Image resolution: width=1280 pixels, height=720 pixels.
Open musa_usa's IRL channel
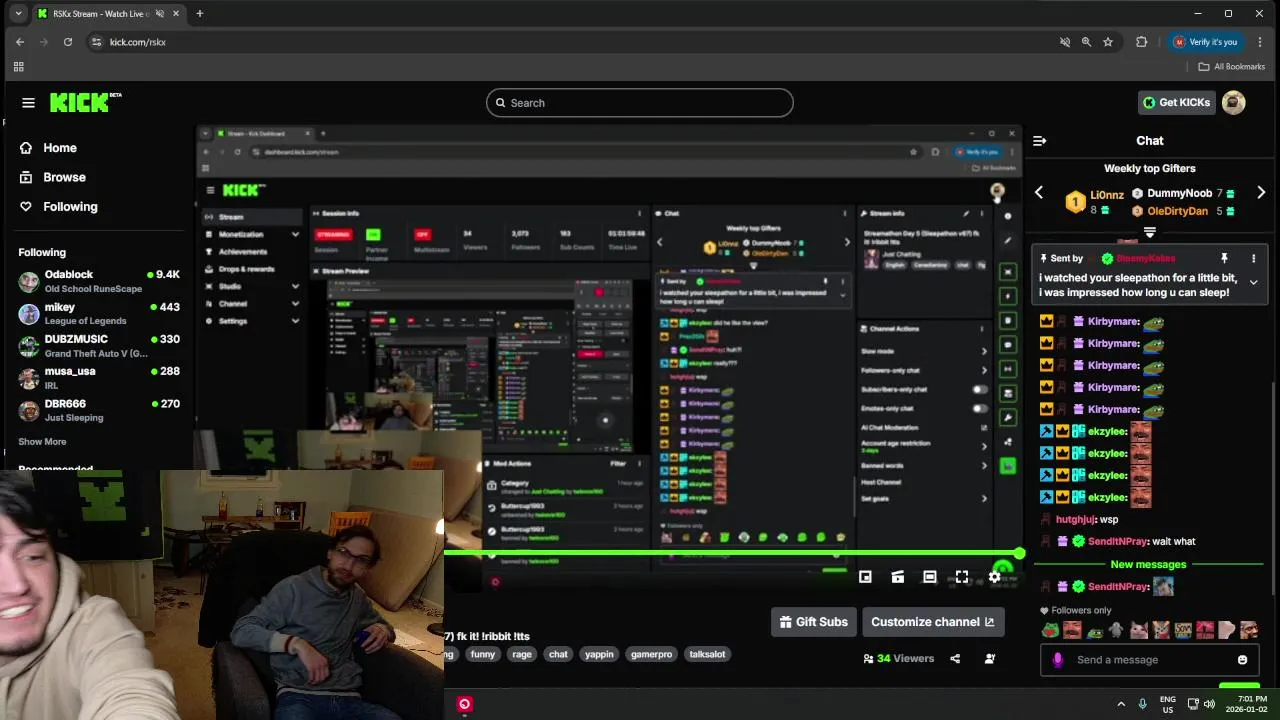pyautogui.click(x=98, y=378)
